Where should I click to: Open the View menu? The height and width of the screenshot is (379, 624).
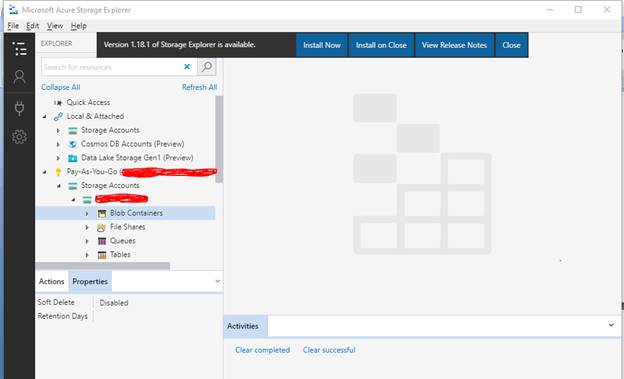tap(55, 26)
